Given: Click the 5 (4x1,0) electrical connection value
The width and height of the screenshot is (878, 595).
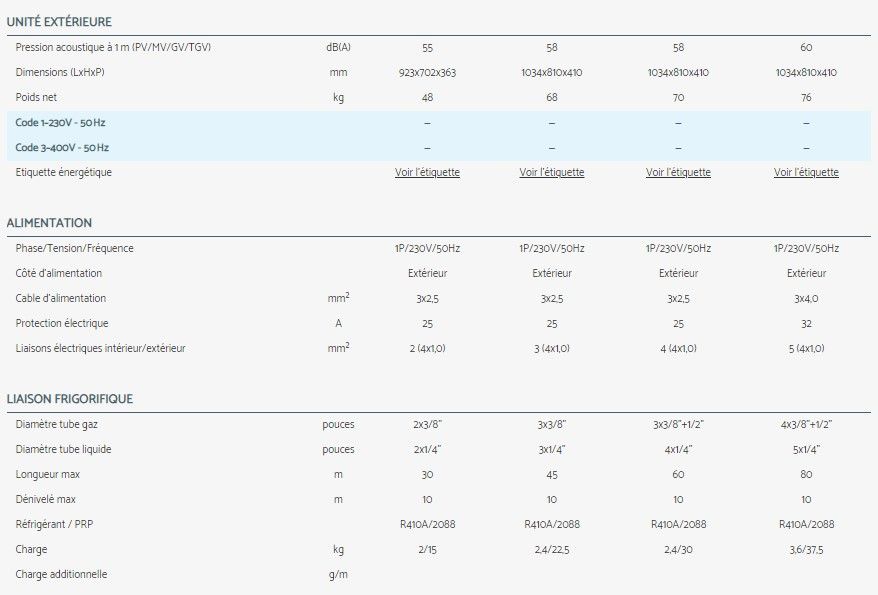Looking at the screenshot, I should 806,348.
